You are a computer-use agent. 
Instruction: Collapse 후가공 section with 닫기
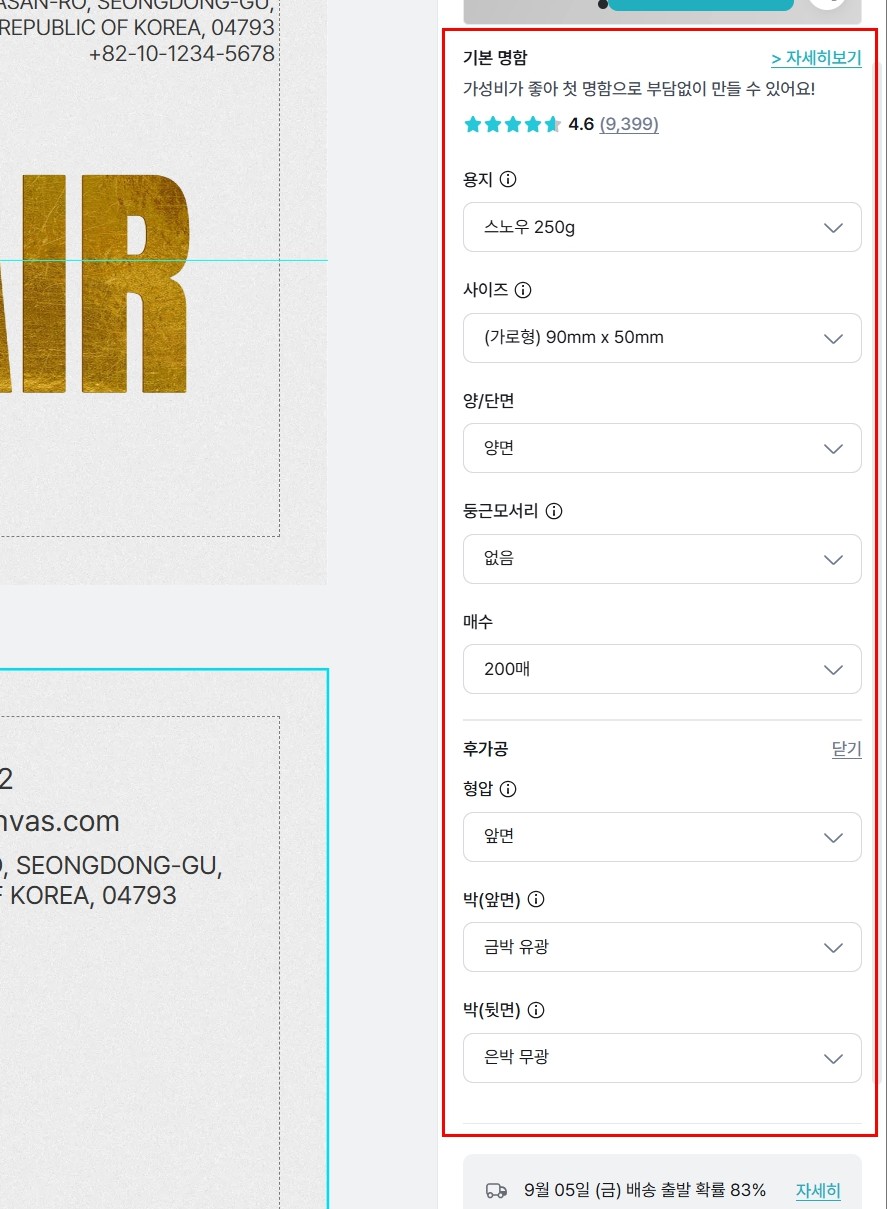[x=847, y=749]
